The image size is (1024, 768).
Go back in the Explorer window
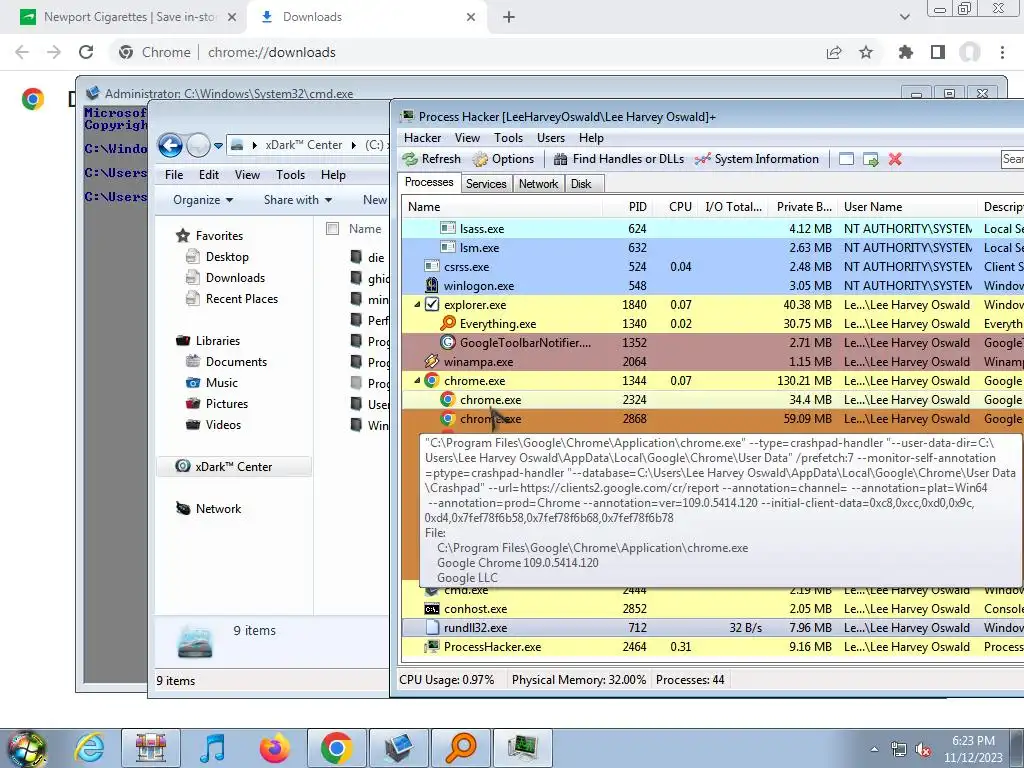tap(170, 145)
